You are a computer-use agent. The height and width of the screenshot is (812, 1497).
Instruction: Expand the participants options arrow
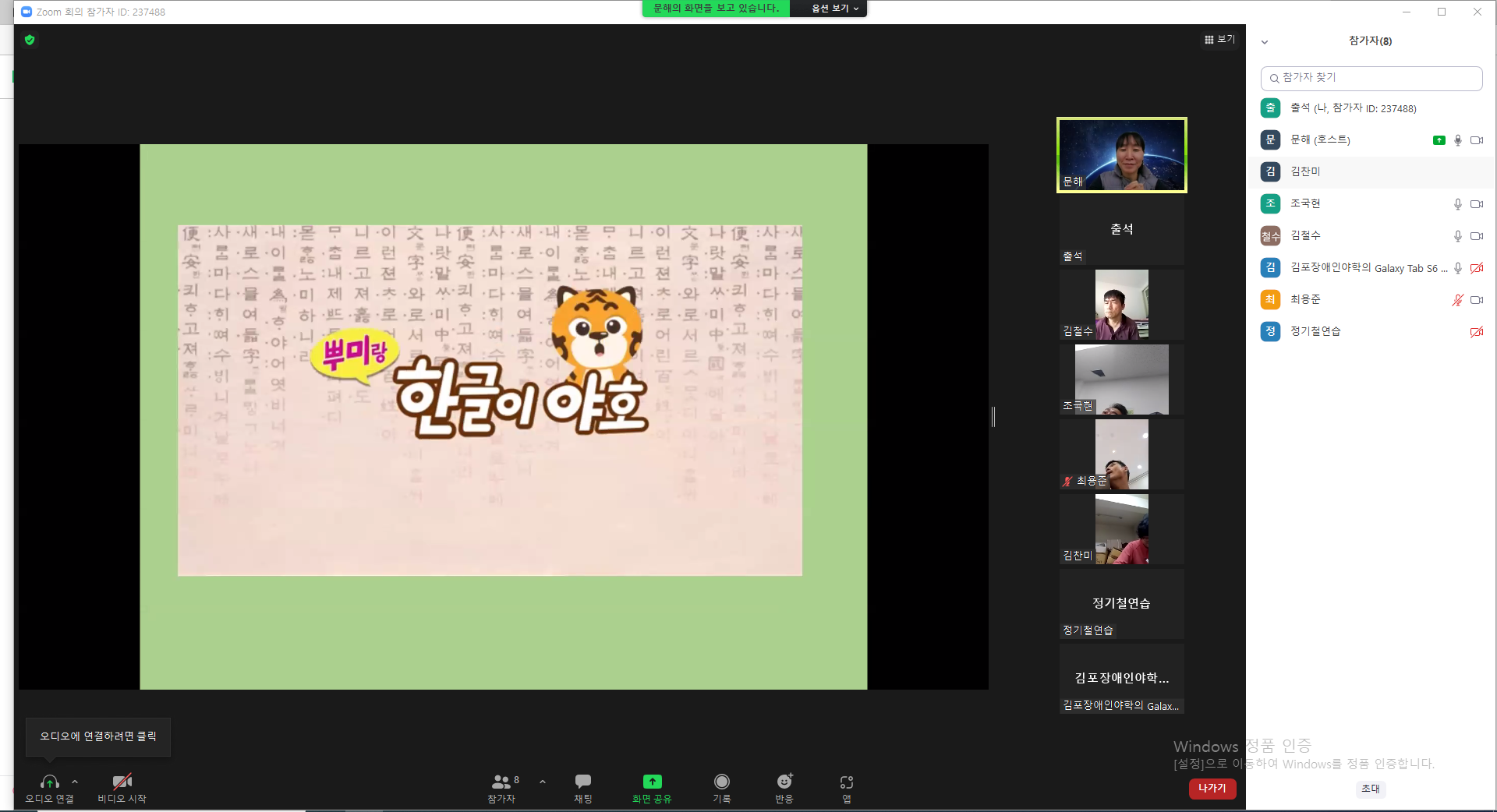(543, 782)
